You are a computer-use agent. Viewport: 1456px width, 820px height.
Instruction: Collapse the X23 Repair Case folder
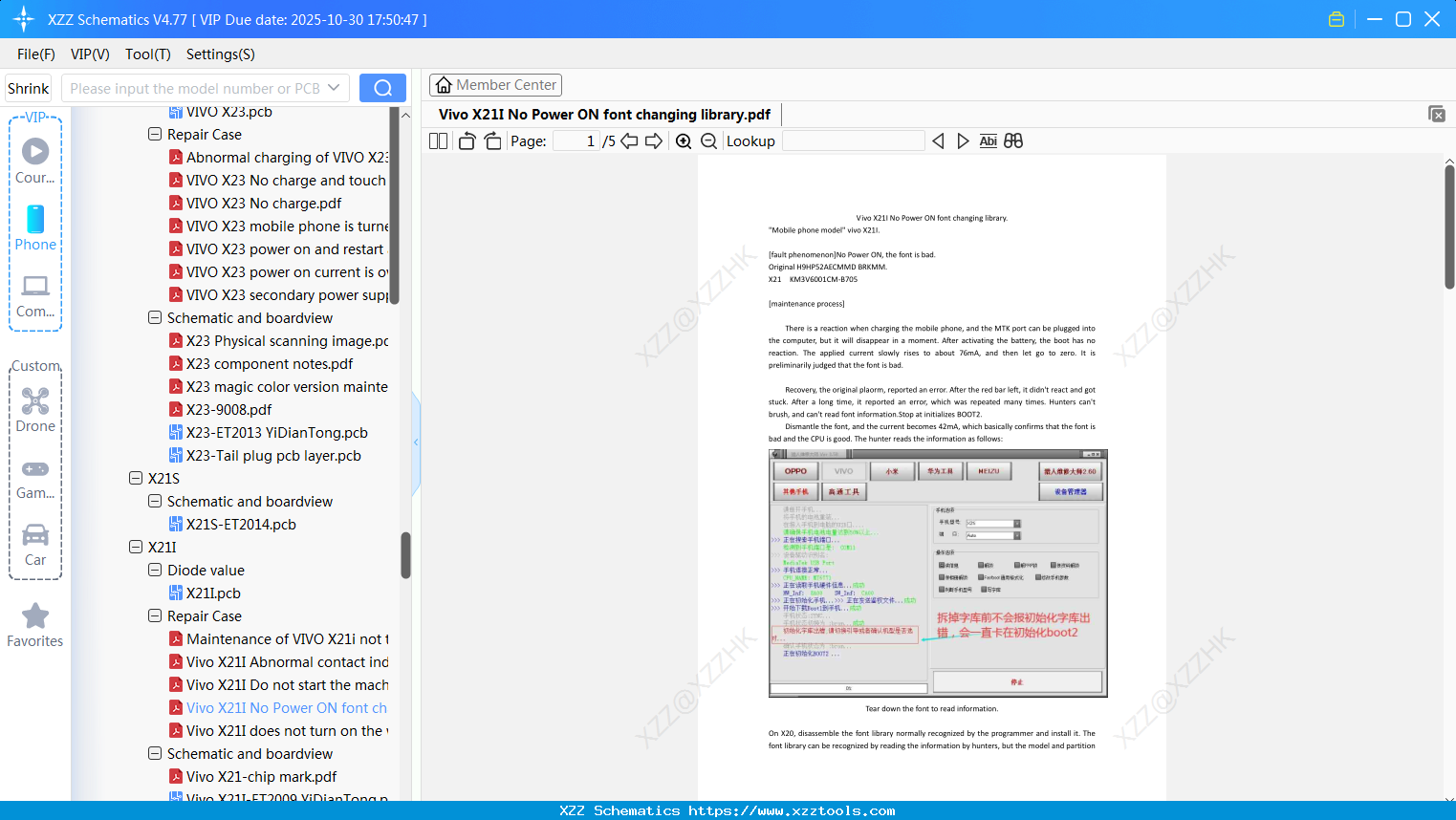155,134
